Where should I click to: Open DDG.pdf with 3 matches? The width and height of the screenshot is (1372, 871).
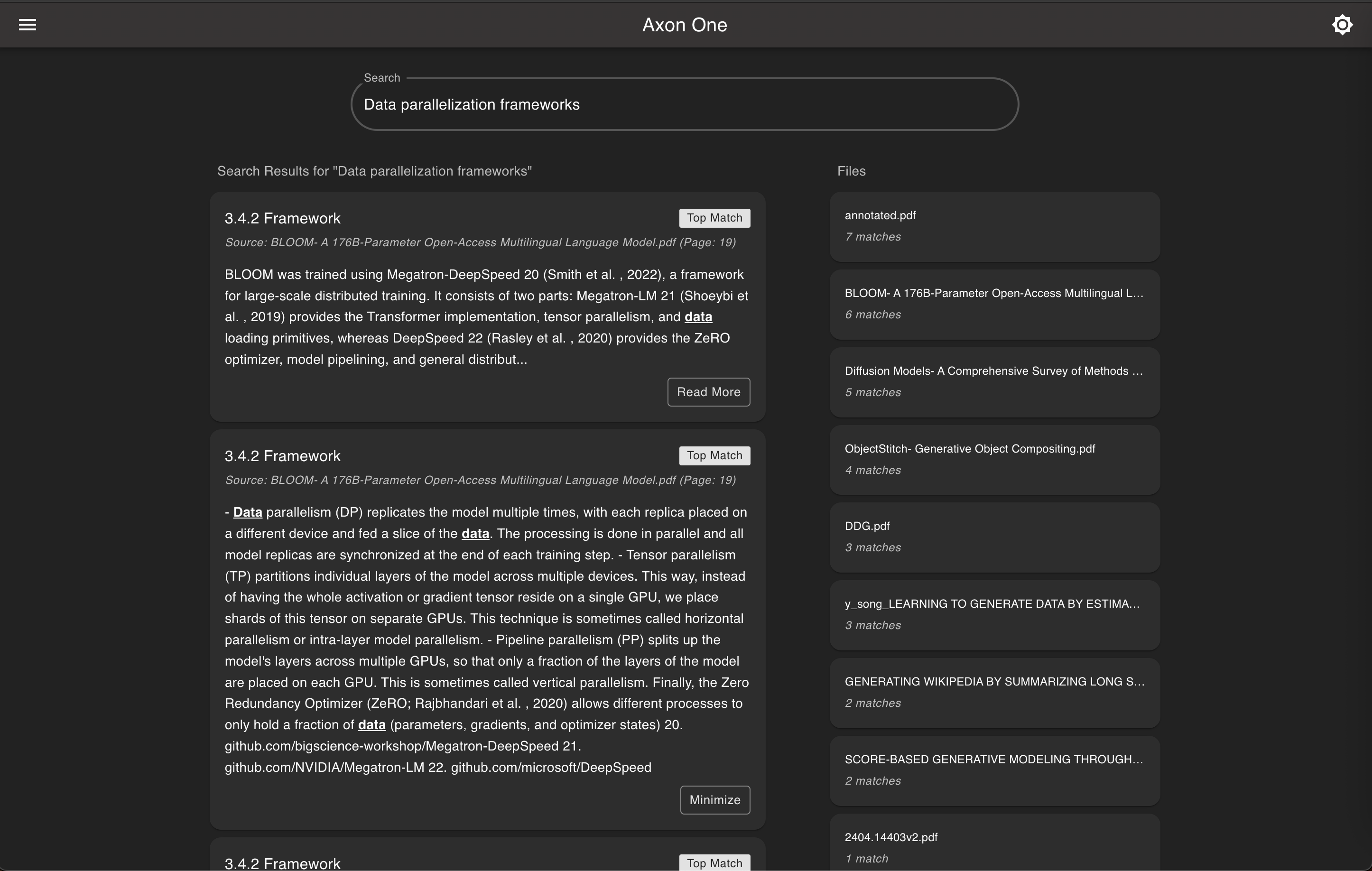[994, 537]
